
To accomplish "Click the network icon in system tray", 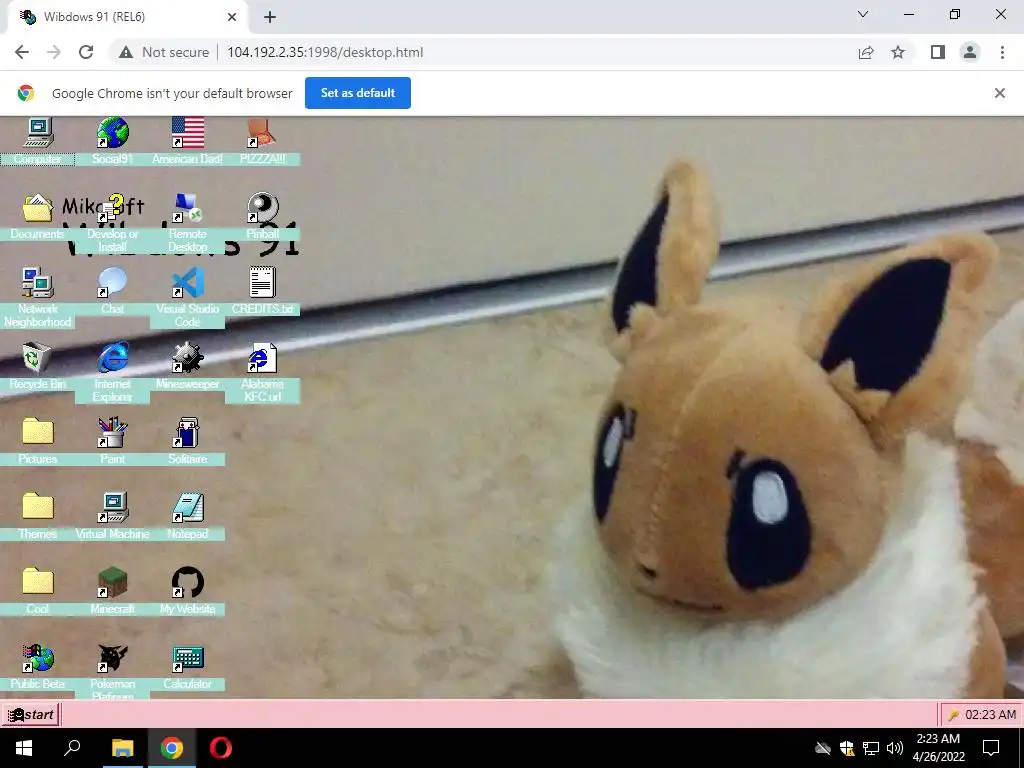I will coord(871,748).
